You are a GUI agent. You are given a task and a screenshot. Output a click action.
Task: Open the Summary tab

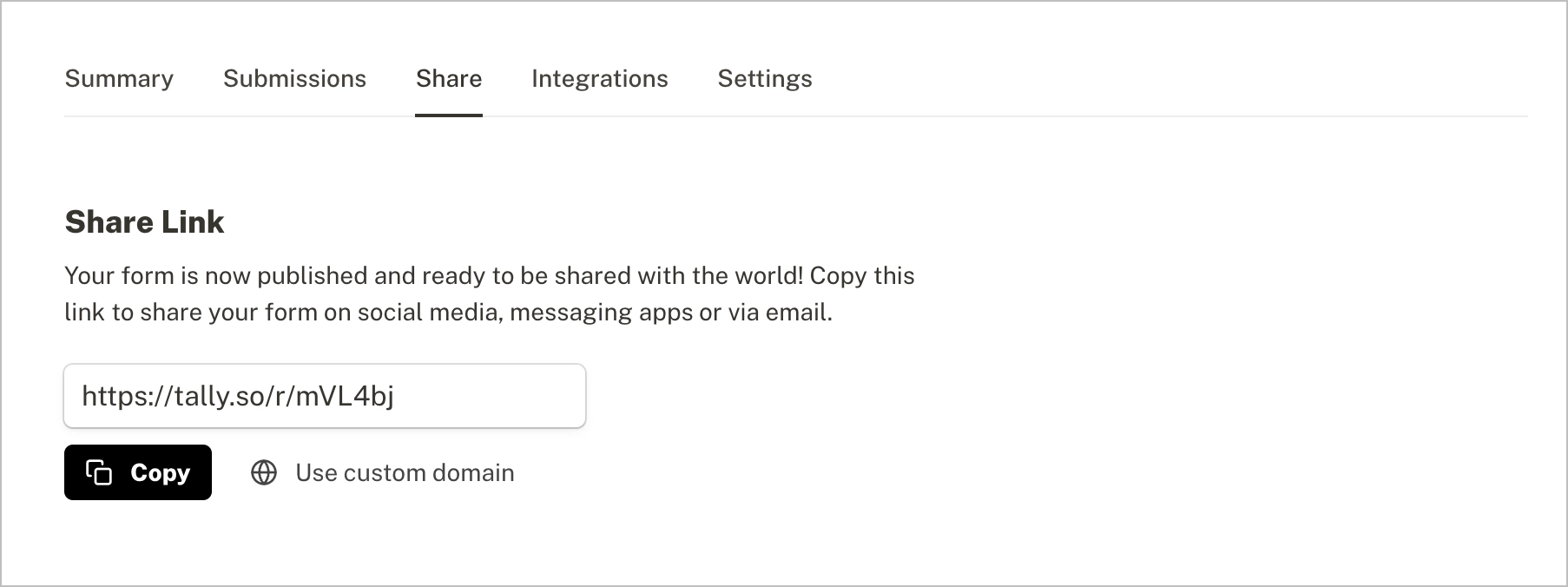119,79
